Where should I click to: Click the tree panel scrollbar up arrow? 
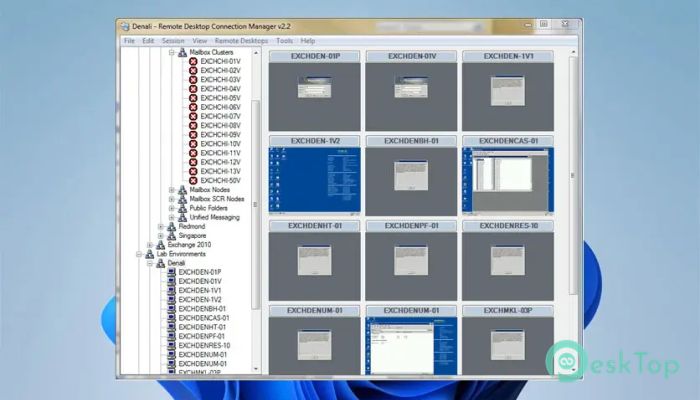pos(256,53)
